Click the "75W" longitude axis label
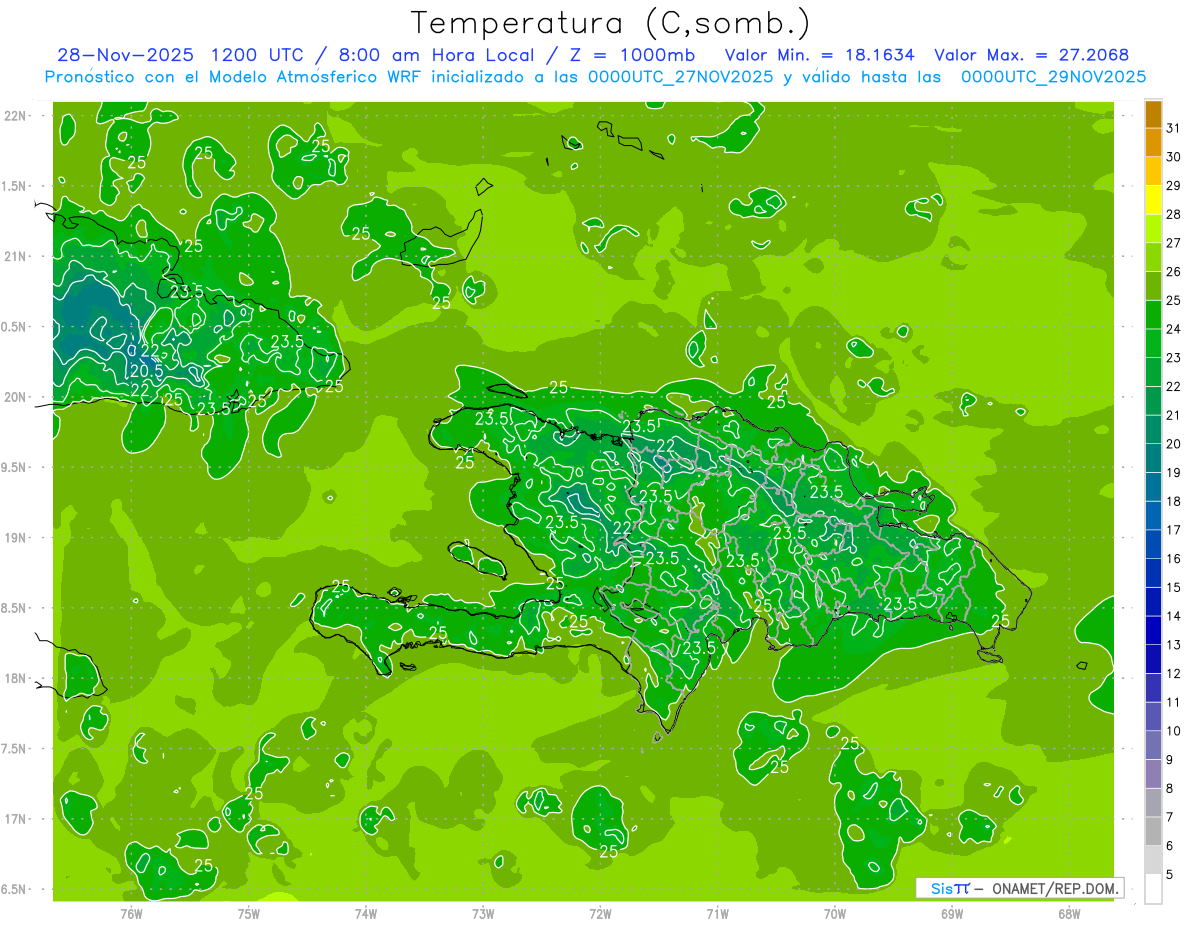This screenshot has width=1200, height=927. pyautogui.click(x=248, y=913)
